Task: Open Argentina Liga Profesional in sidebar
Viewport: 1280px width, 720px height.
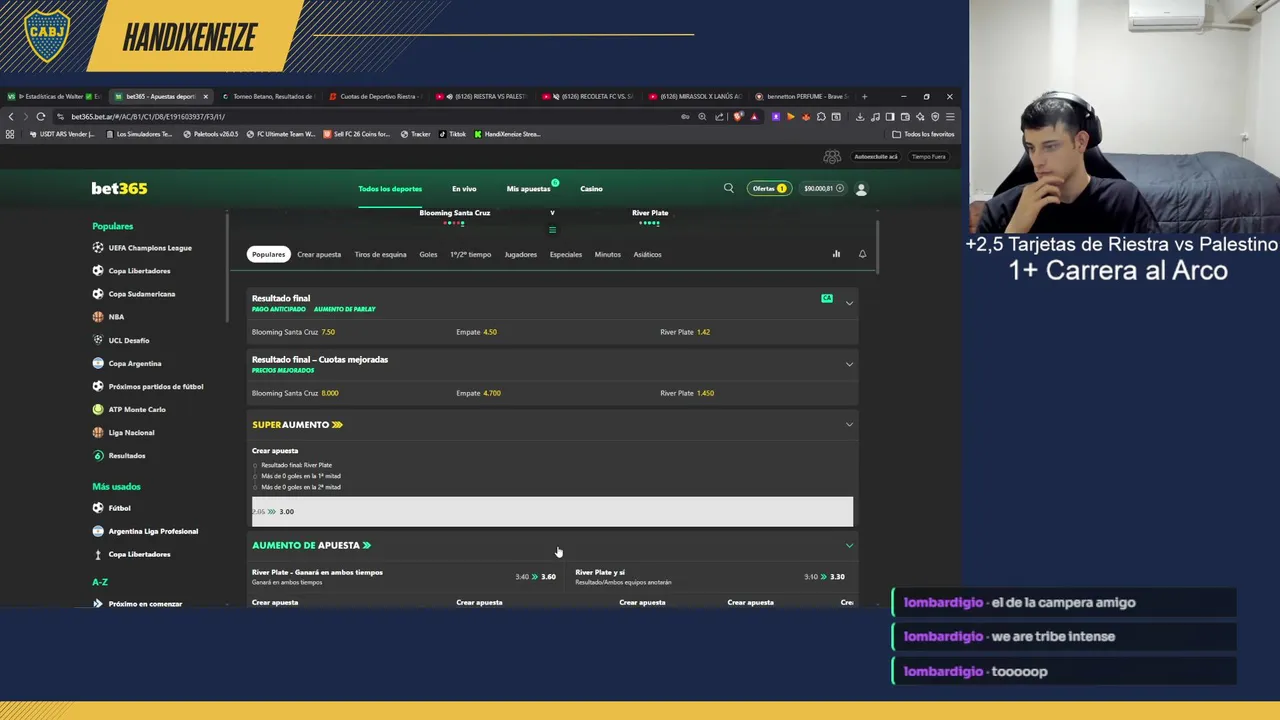Action: (x=153, y=531)
